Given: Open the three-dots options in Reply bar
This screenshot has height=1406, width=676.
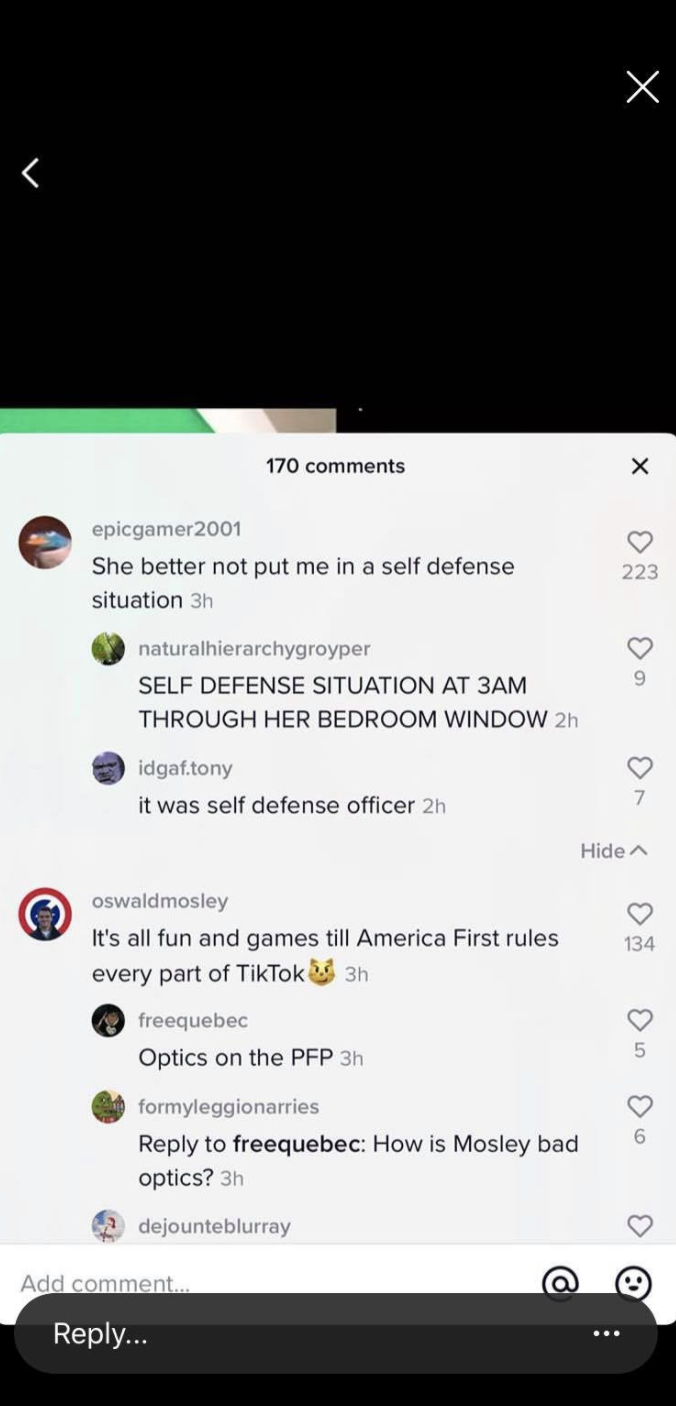Looking at the screenshot, I should click(x=606, y=1333).
